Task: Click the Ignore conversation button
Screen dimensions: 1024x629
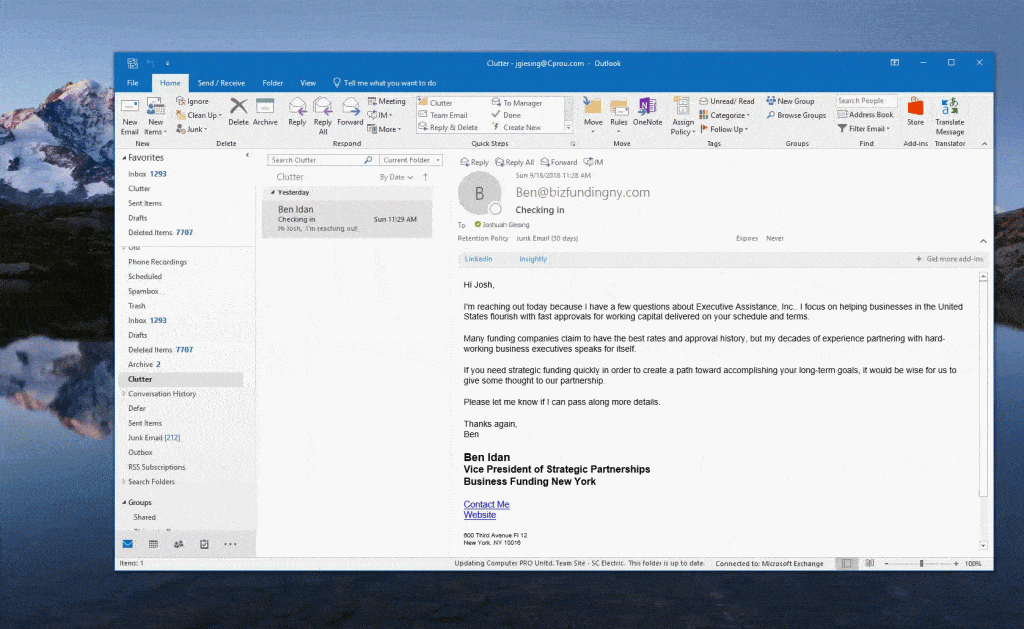Action: [x=192, y=101]
